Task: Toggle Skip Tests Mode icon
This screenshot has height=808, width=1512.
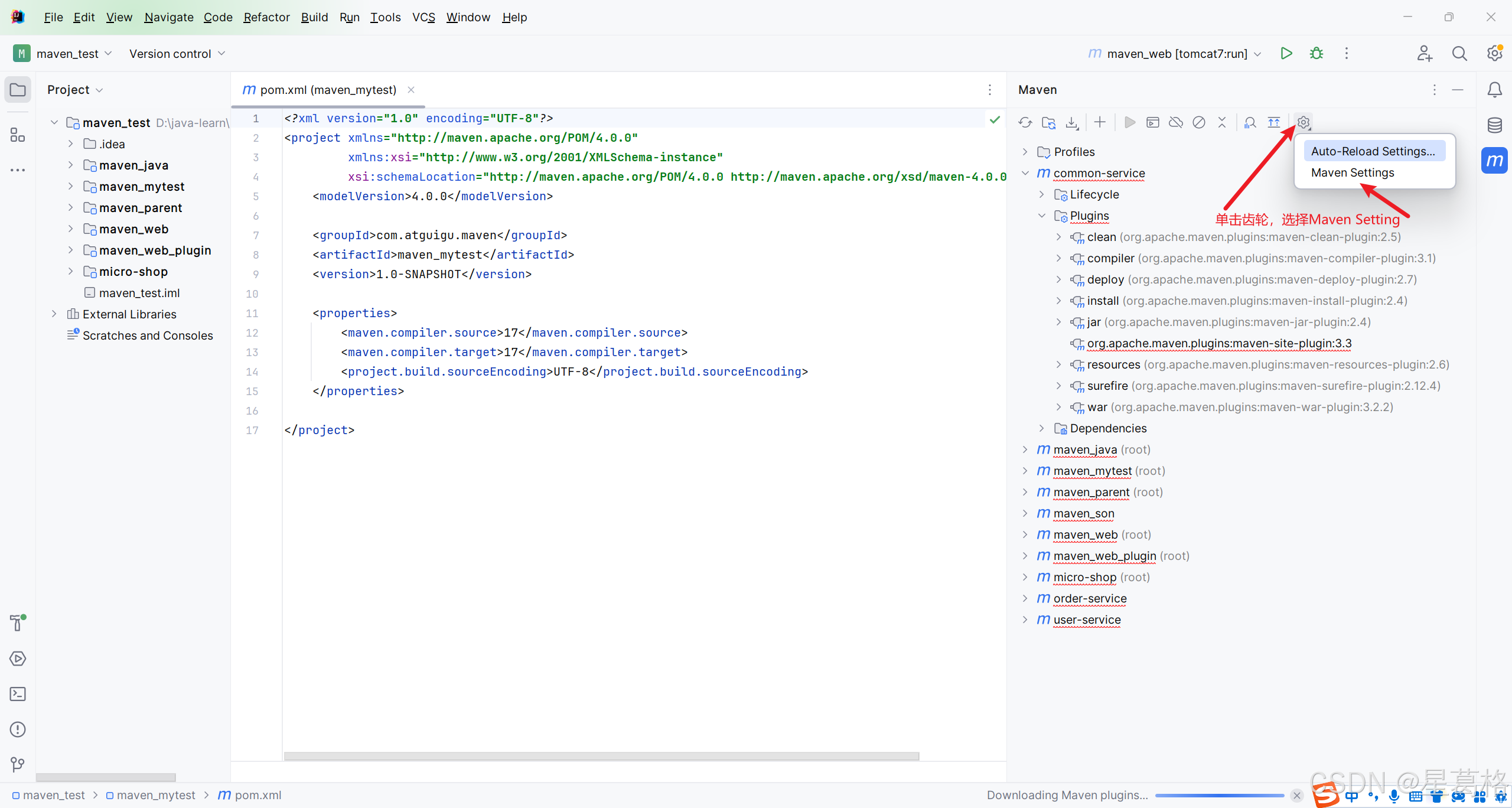Action: (x=1199, y=122)
